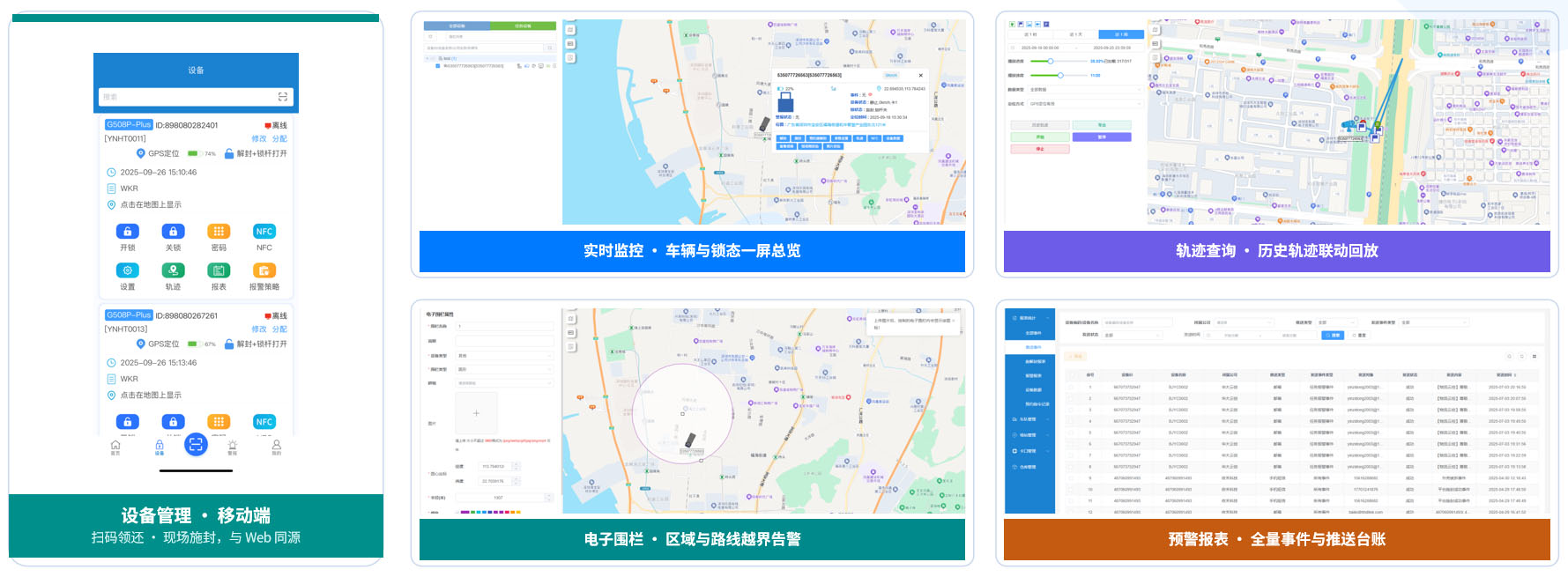Viewport: 1568px width, 577px height.
Task: Click the grey History Track button in track query
Action: coord(1040,125)
